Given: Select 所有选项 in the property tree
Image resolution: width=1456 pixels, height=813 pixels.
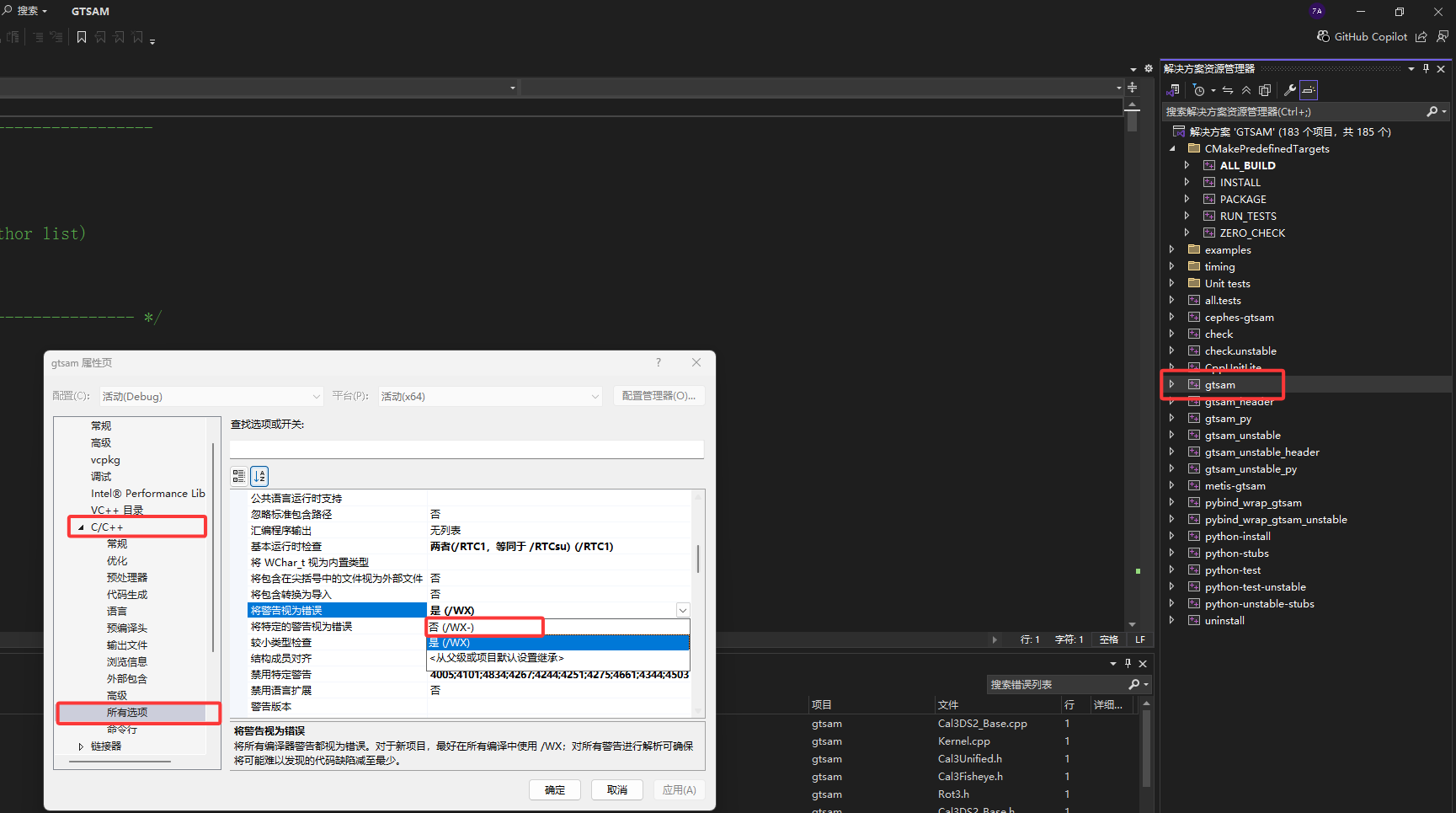Looking at the screenshot, I should click(x=127, y=713).
